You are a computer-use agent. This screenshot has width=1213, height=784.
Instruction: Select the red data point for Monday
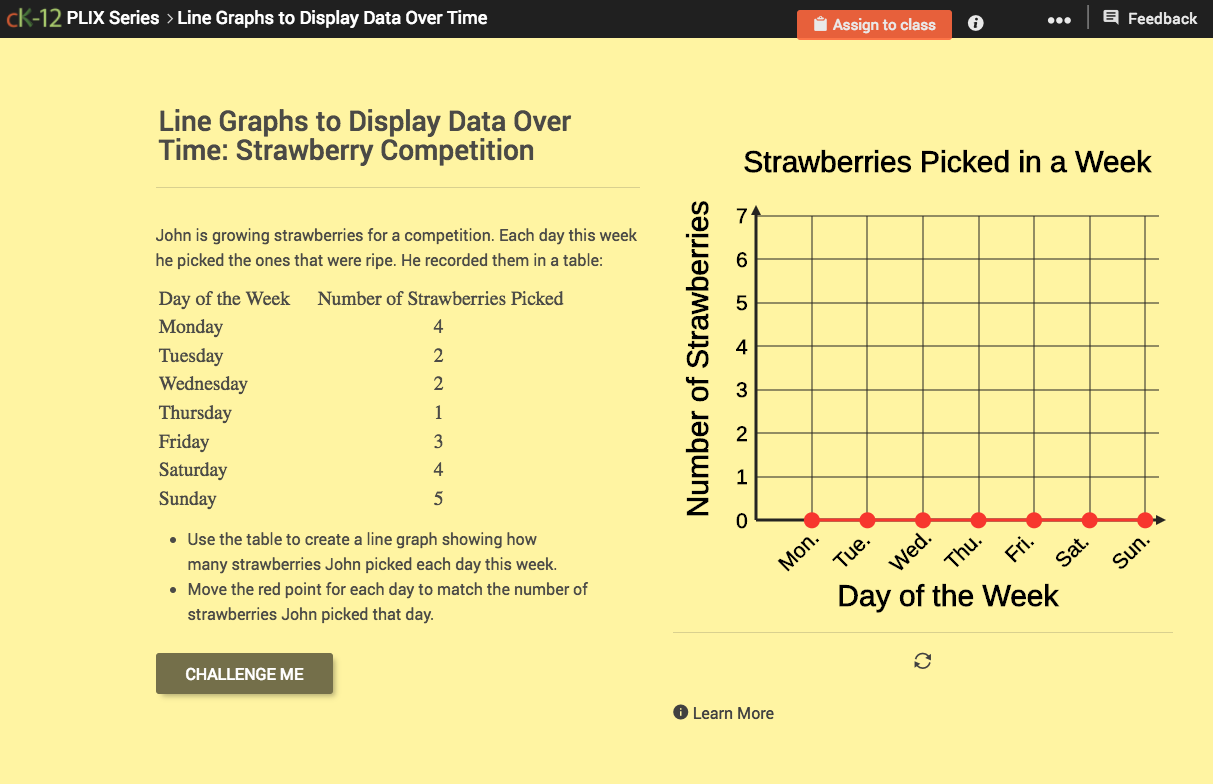click(x=811, y=520)
